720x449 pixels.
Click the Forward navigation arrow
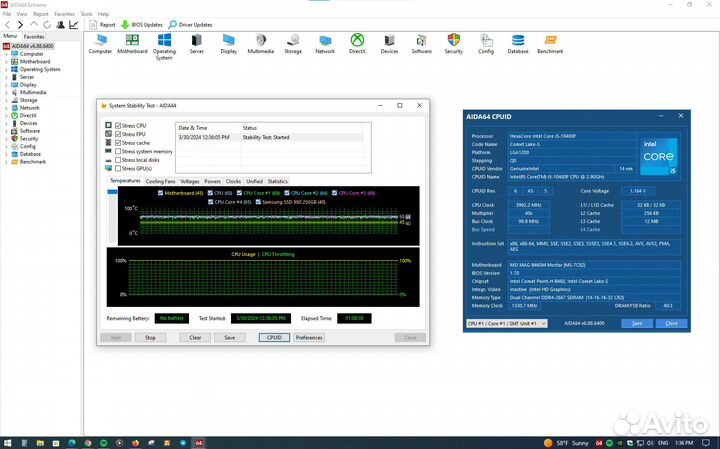20,24
